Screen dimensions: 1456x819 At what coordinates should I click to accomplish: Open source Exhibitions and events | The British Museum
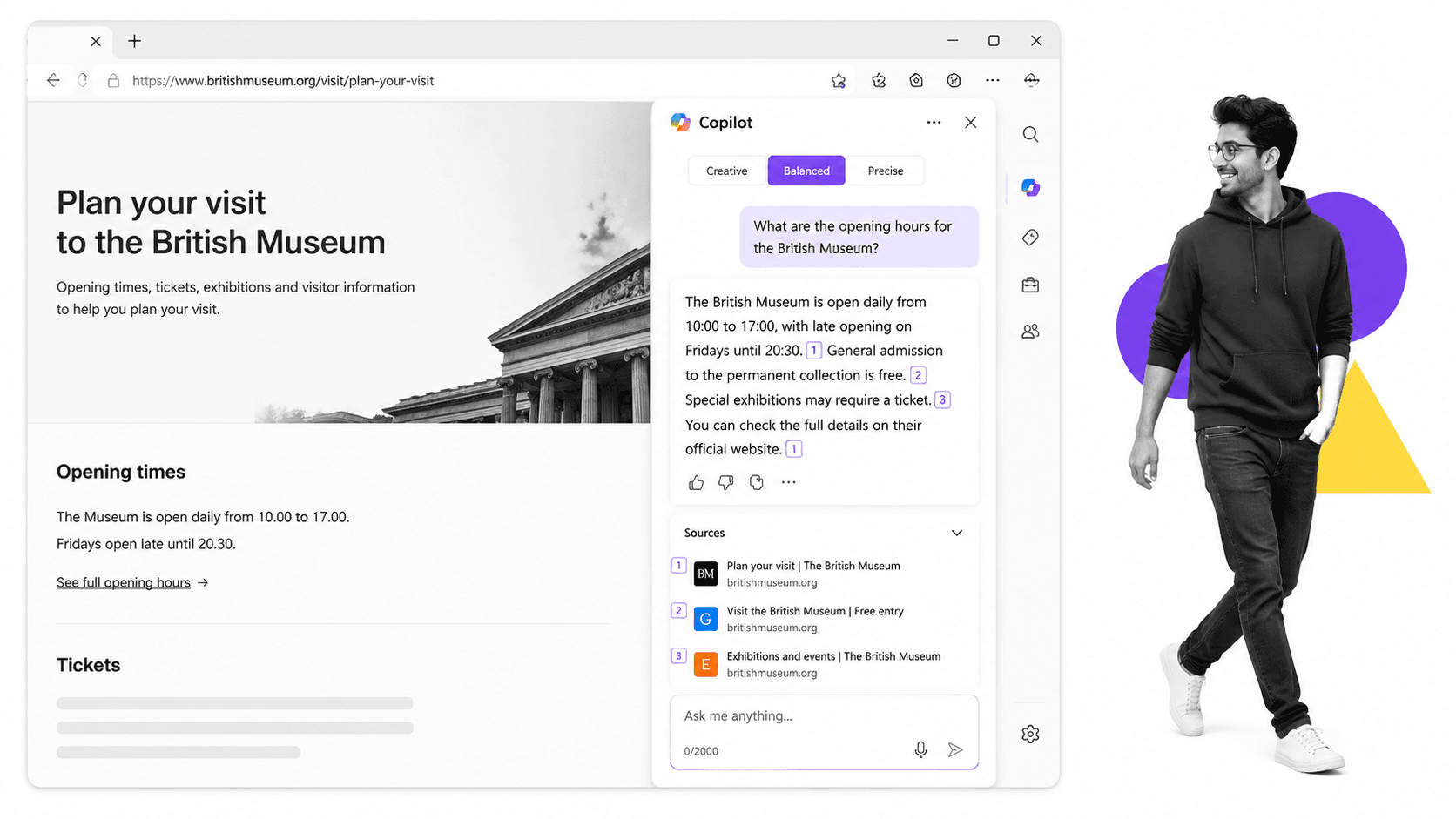[x=833, y=656]
